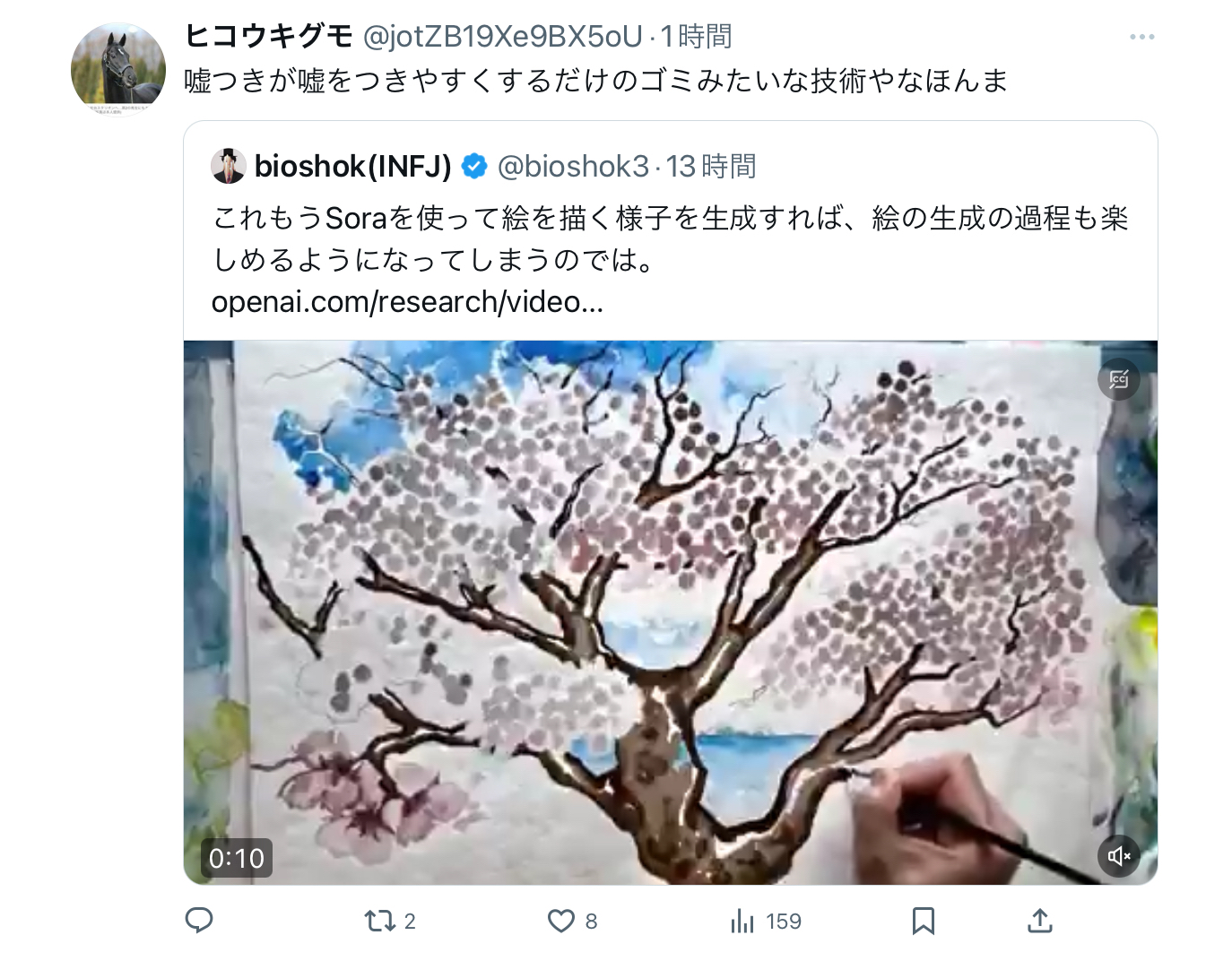Open the three-dot more options menu

1142,37
